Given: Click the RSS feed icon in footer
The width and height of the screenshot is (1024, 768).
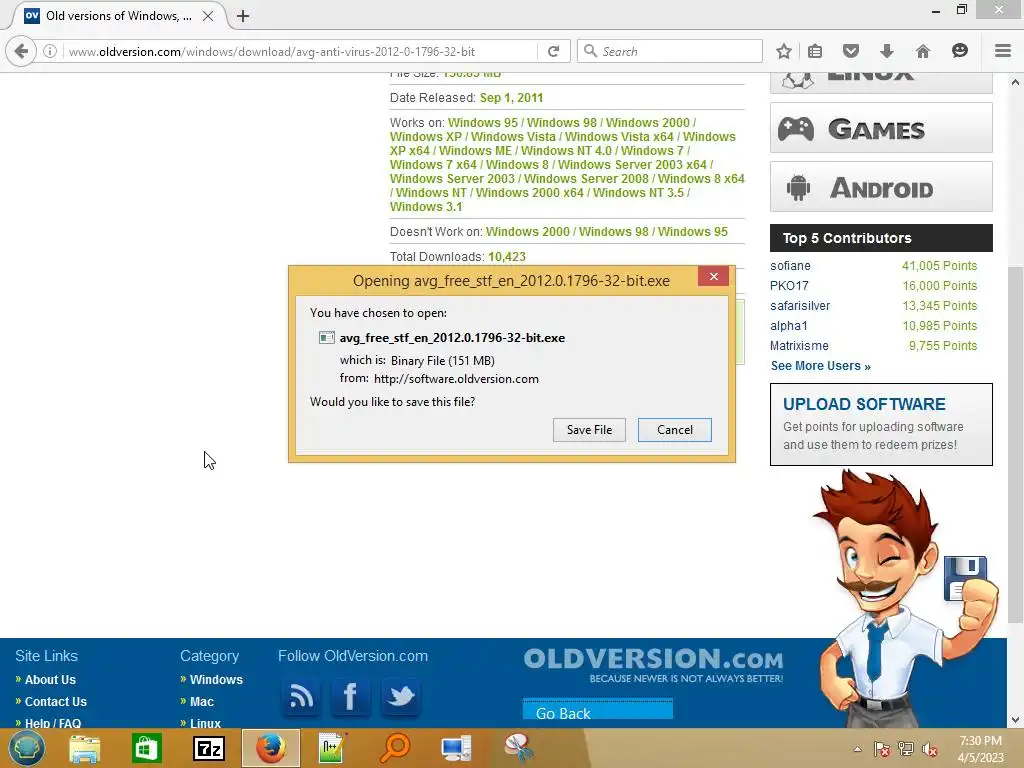Looking at the screenshot, I should pos(301,696).
